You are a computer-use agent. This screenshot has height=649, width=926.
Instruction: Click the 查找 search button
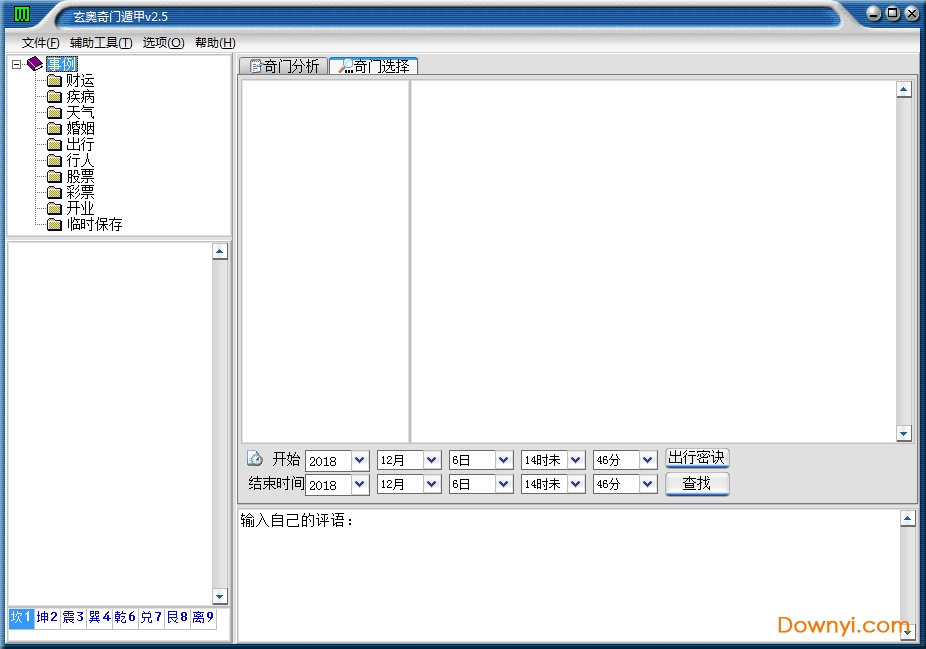pyautogui.click(x=697, y=484)
